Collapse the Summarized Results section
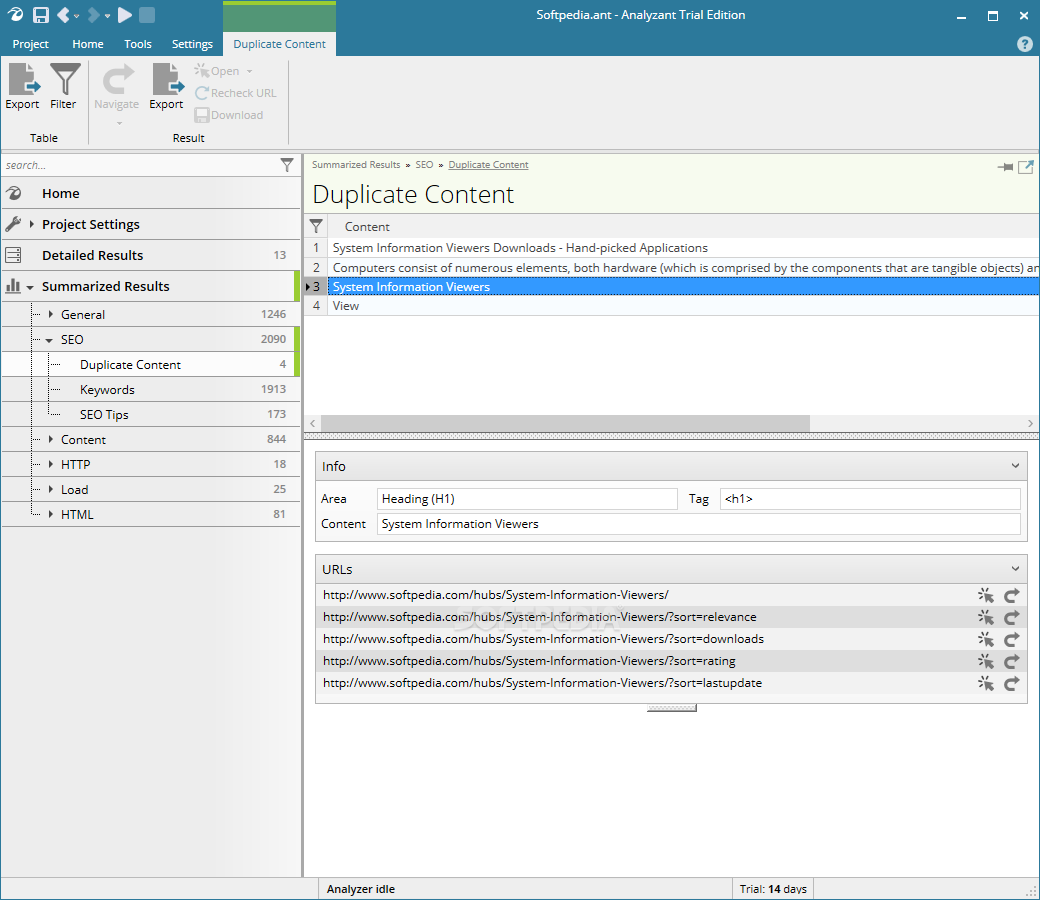Image resolution: width=1040 pixels, height=900 pixels. coord(30,287)
